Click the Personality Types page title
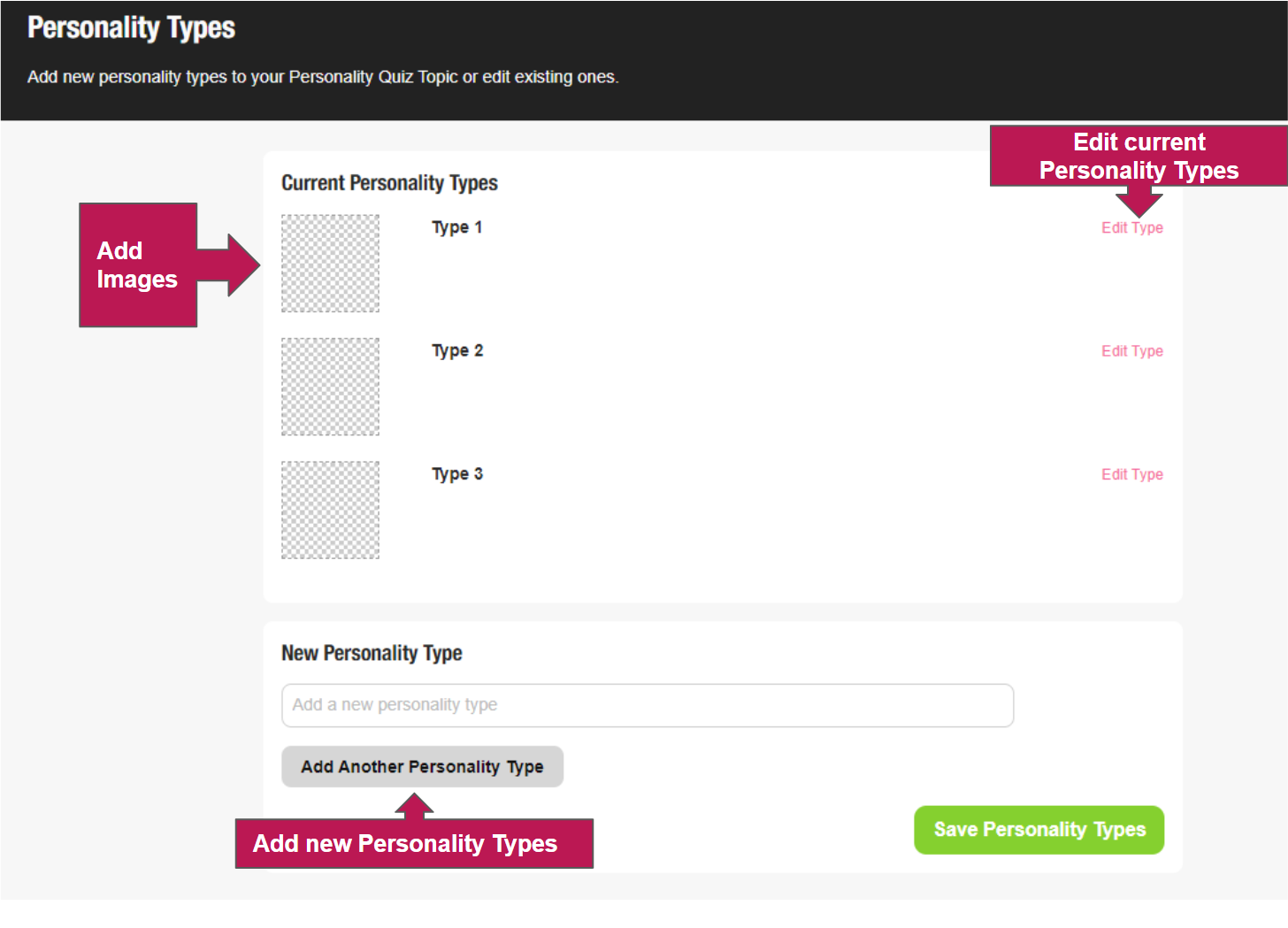The width and height of the screenshot is (1288, 928). click(131, 28)
